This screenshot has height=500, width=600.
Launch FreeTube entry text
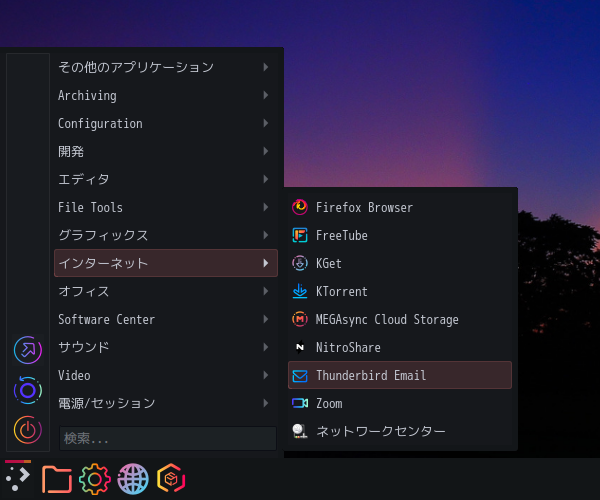pos(342,235)
